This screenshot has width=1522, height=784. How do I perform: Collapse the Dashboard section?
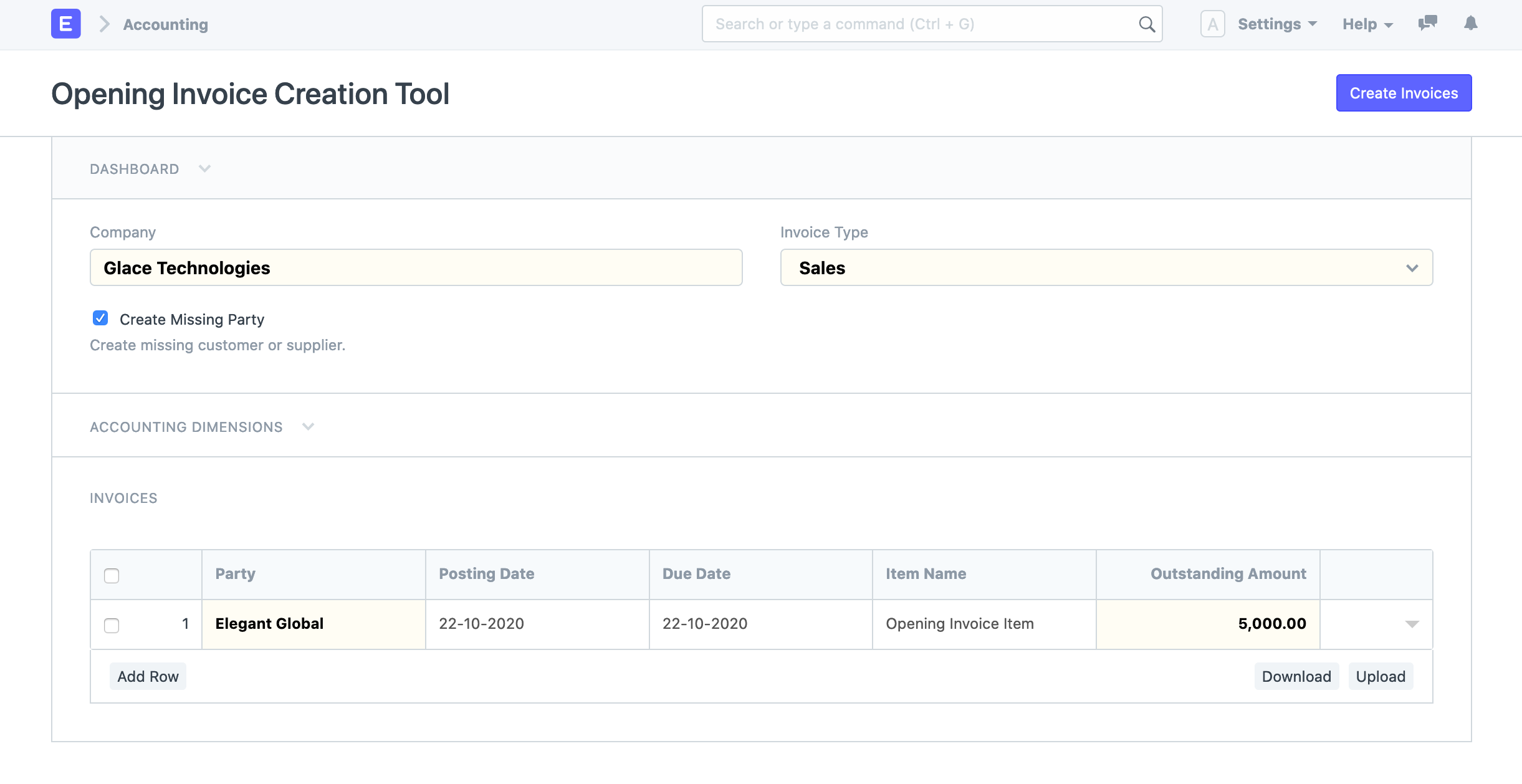tap(204, 168)
